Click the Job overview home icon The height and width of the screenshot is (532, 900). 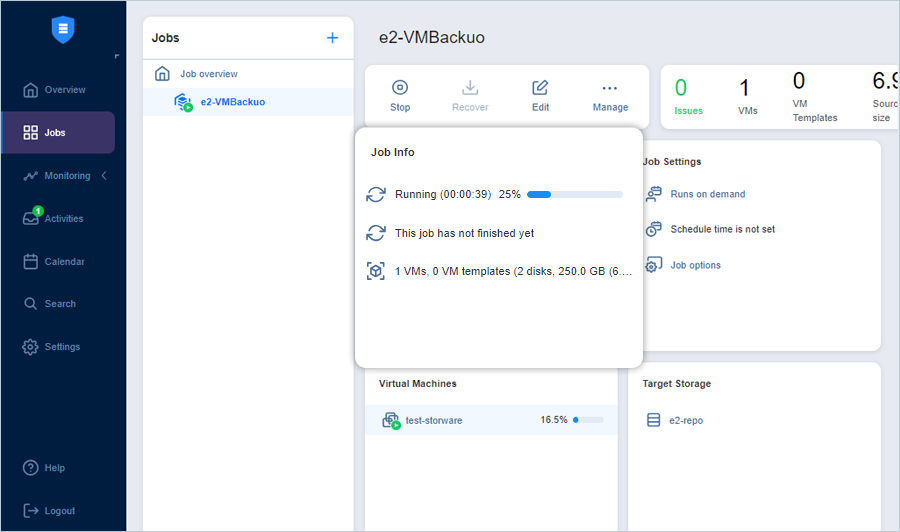(x=162, y=73)
